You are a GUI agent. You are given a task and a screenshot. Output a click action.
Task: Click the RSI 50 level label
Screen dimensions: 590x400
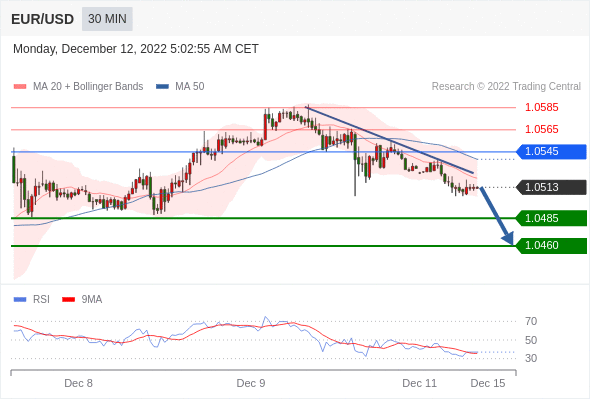point(531,340)
